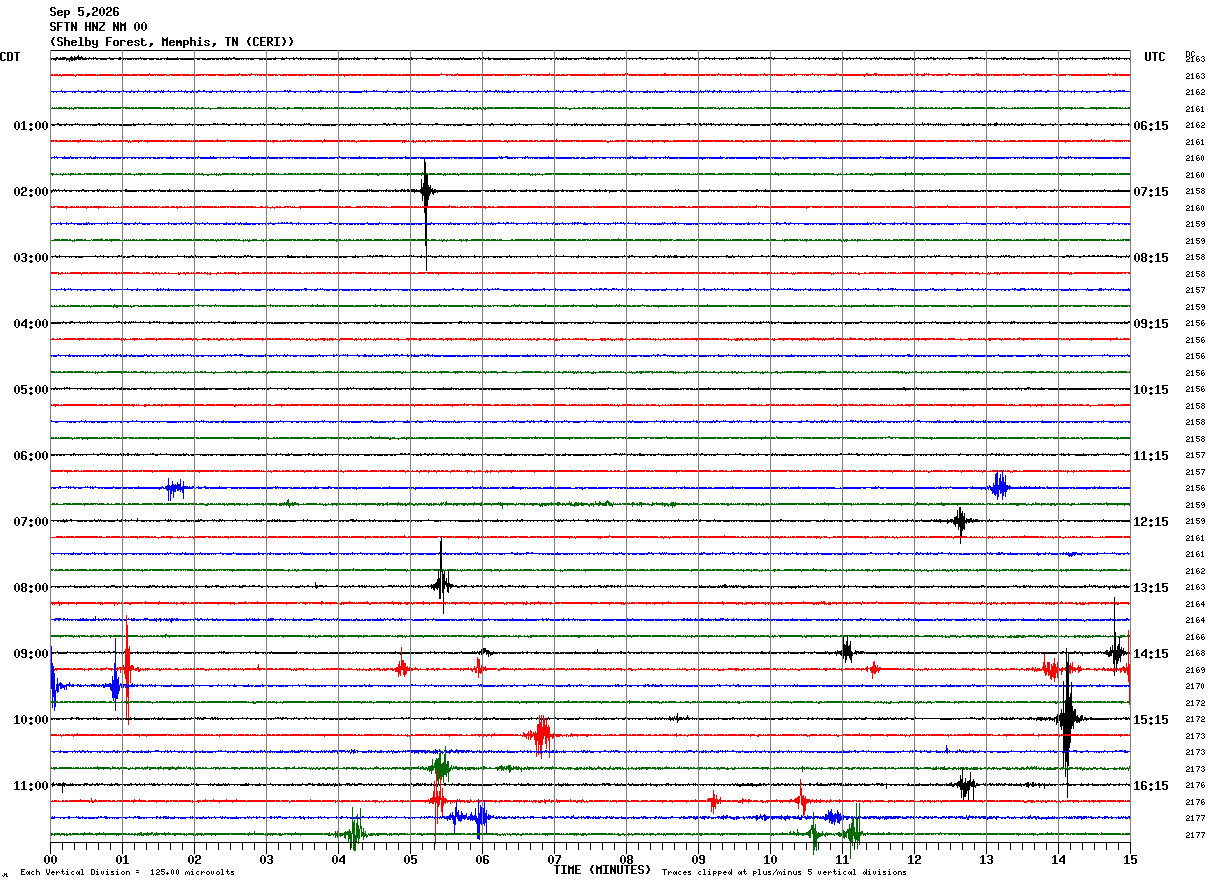The height and width of the screenshot is (886, 1210).
Task: Click the Shelby Forest, Memphis location text
Action: (172, 42)
